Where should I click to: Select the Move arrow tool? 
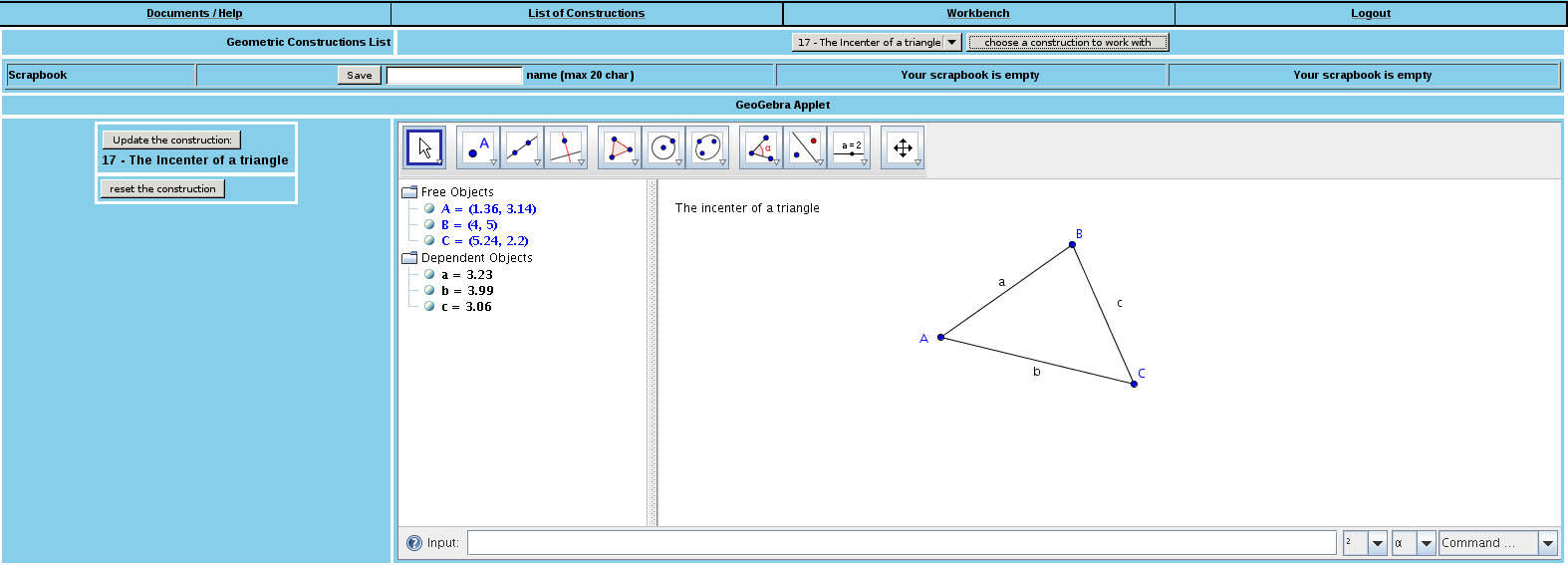coord(424,147)
